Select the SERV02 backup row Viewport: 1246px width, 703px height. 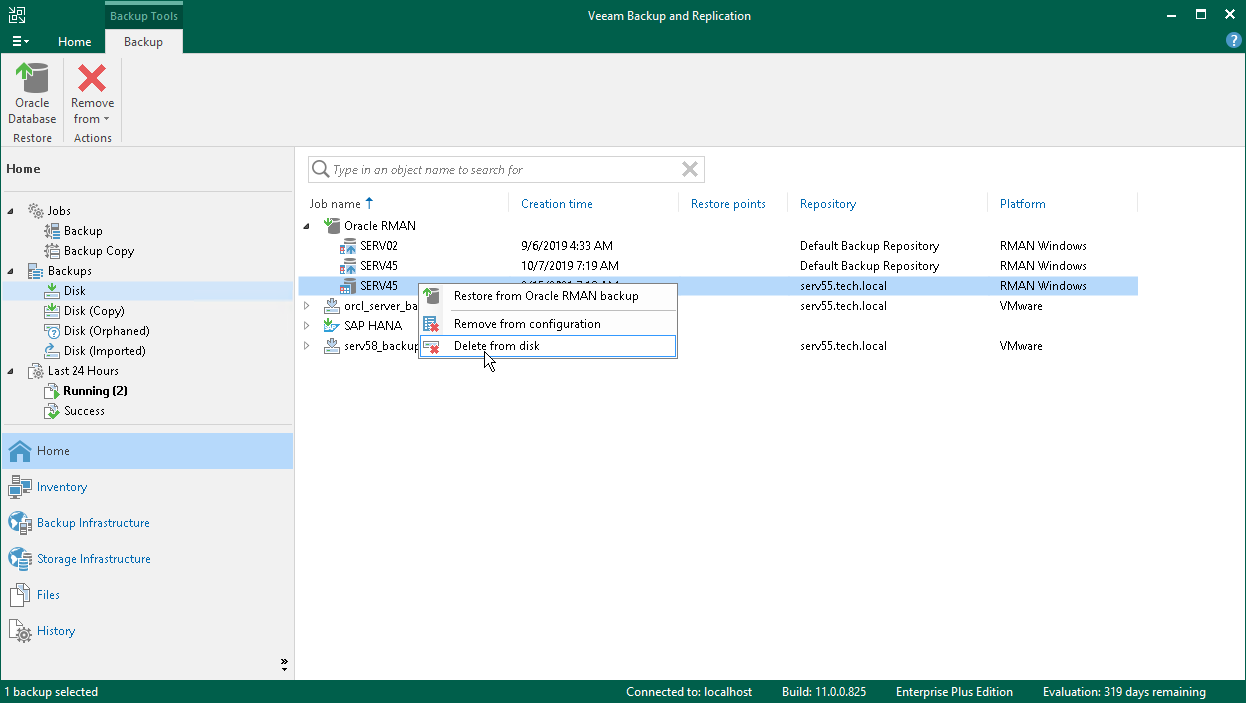(718, 246)
